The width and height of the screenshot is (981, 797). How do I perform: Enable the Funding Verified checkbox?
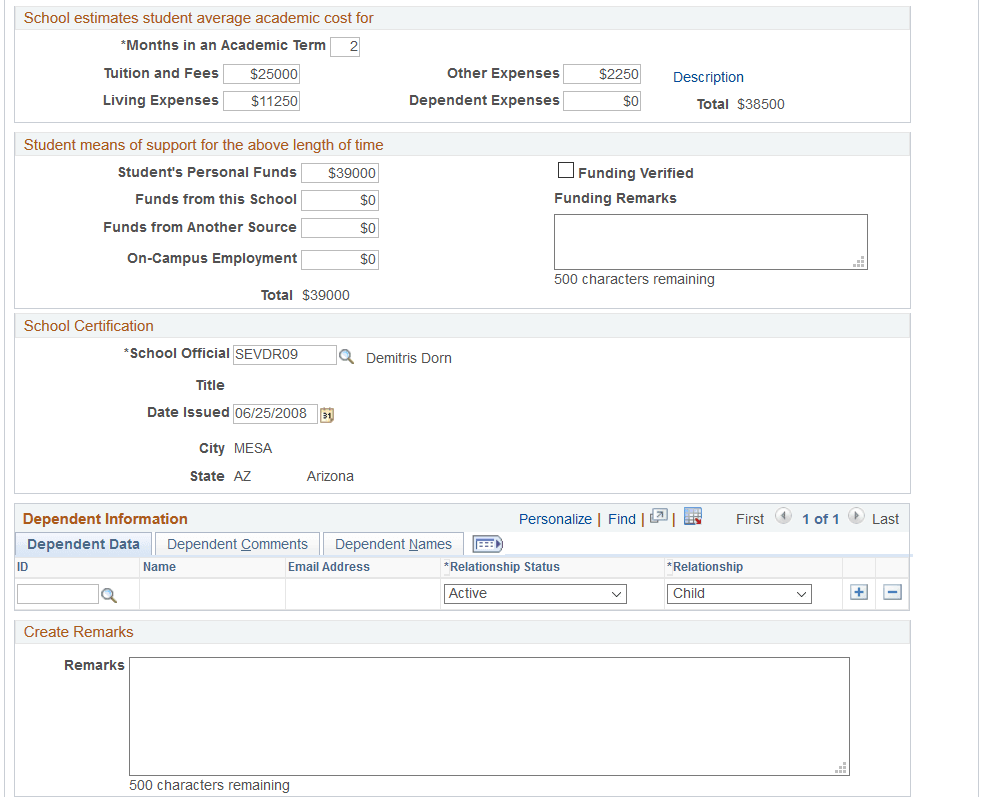pyautogui.click(x=566, y=170)
